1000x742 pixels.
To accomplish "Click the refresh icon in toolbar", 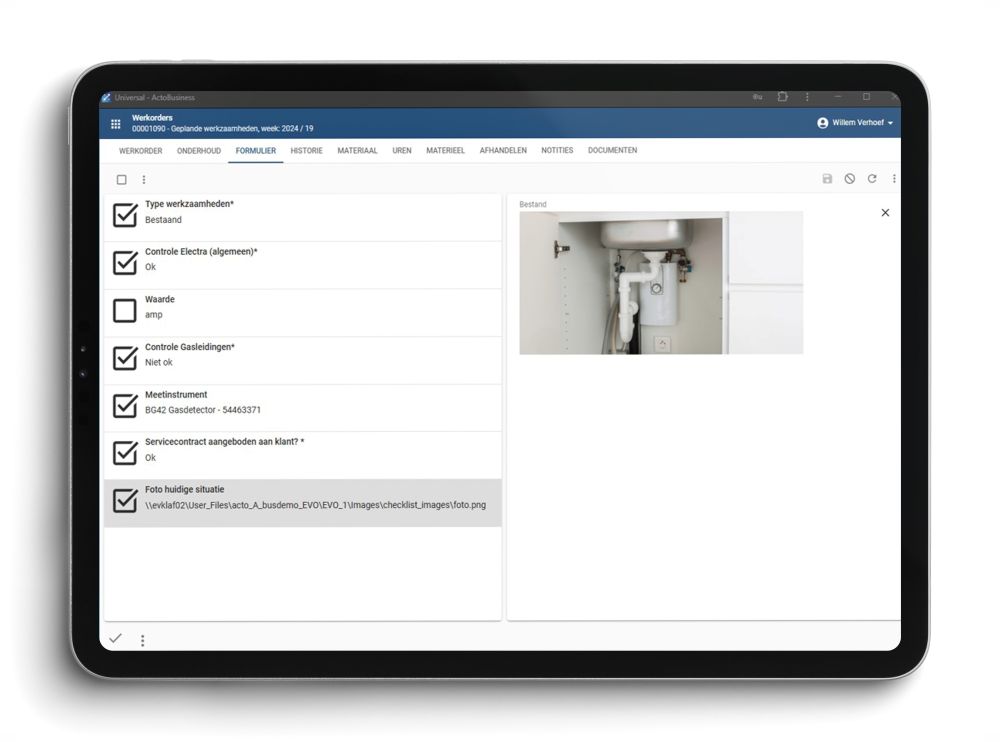I will [872, 179].
